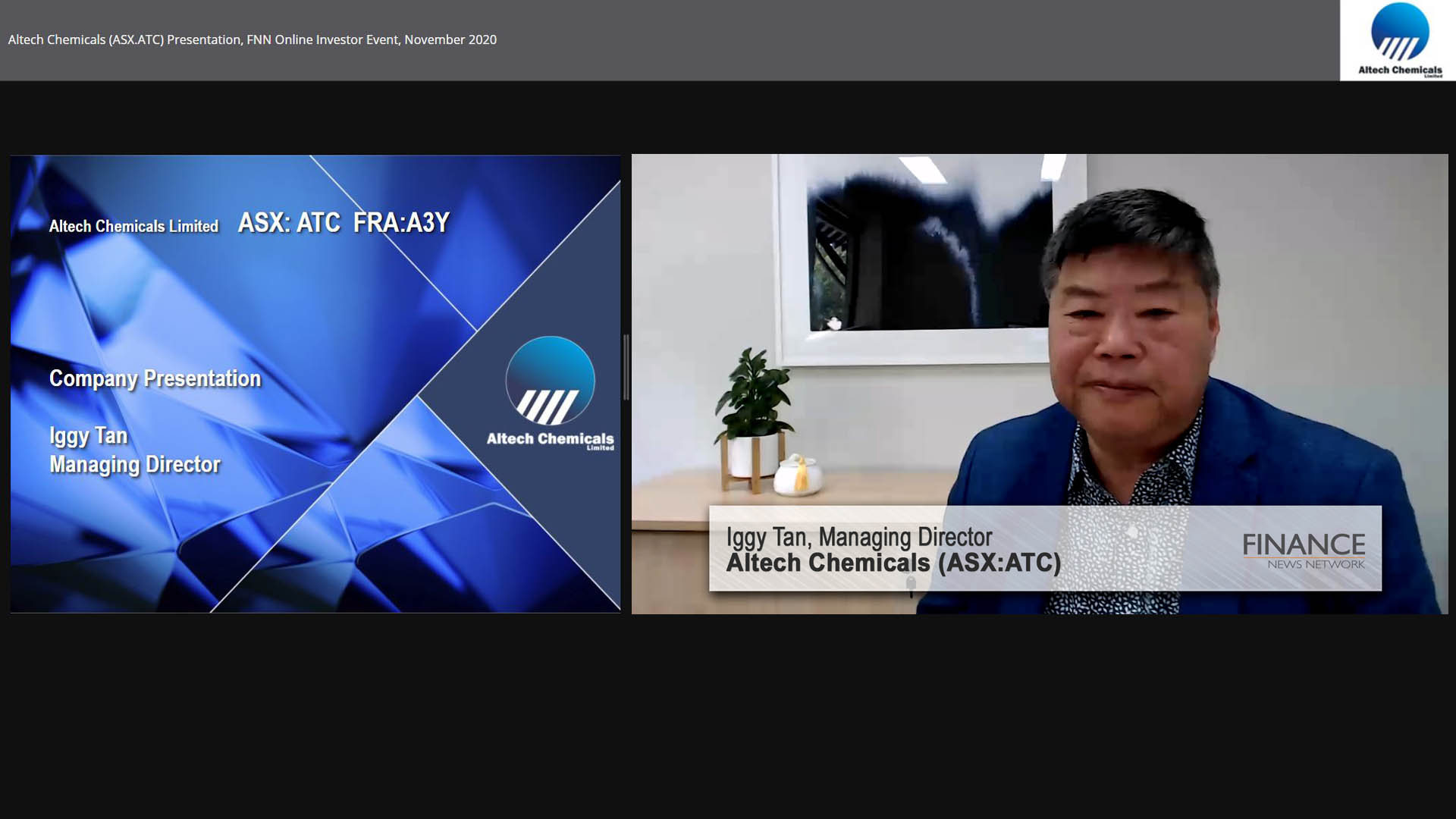Click the presentation title text in header bar
The image size is (1456, 819).
point(253,39)
